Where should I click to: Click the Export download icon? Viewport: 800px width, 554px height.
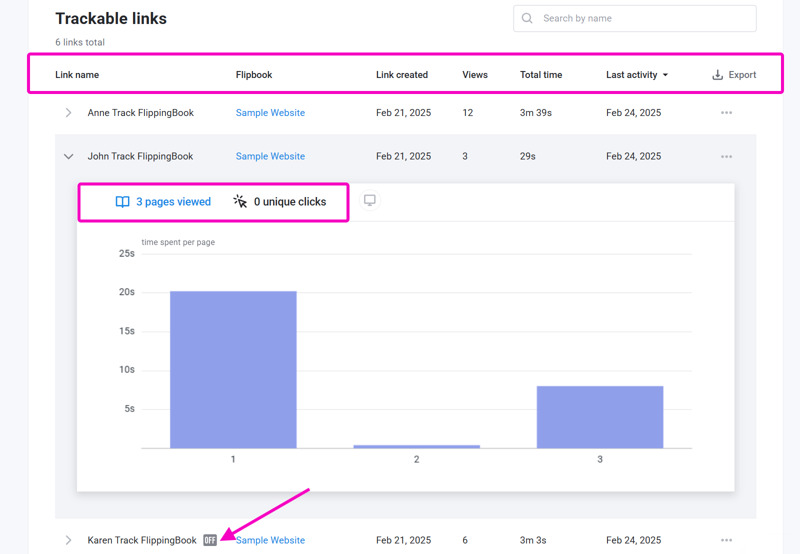pos(717,75)
